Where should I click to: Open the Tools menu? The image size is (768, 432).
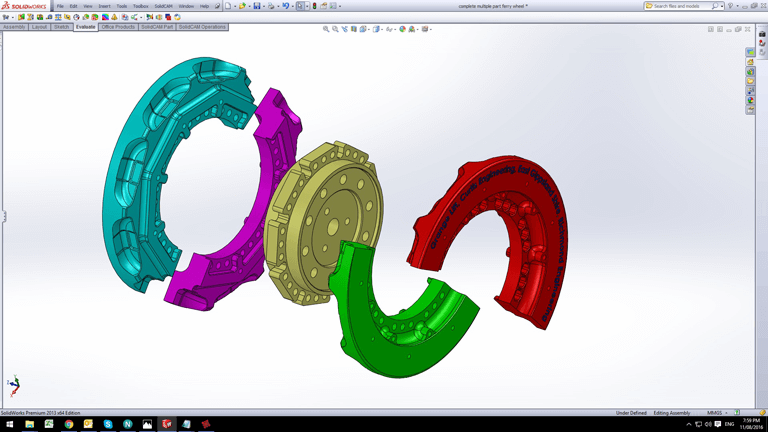(x=122, y=6)
